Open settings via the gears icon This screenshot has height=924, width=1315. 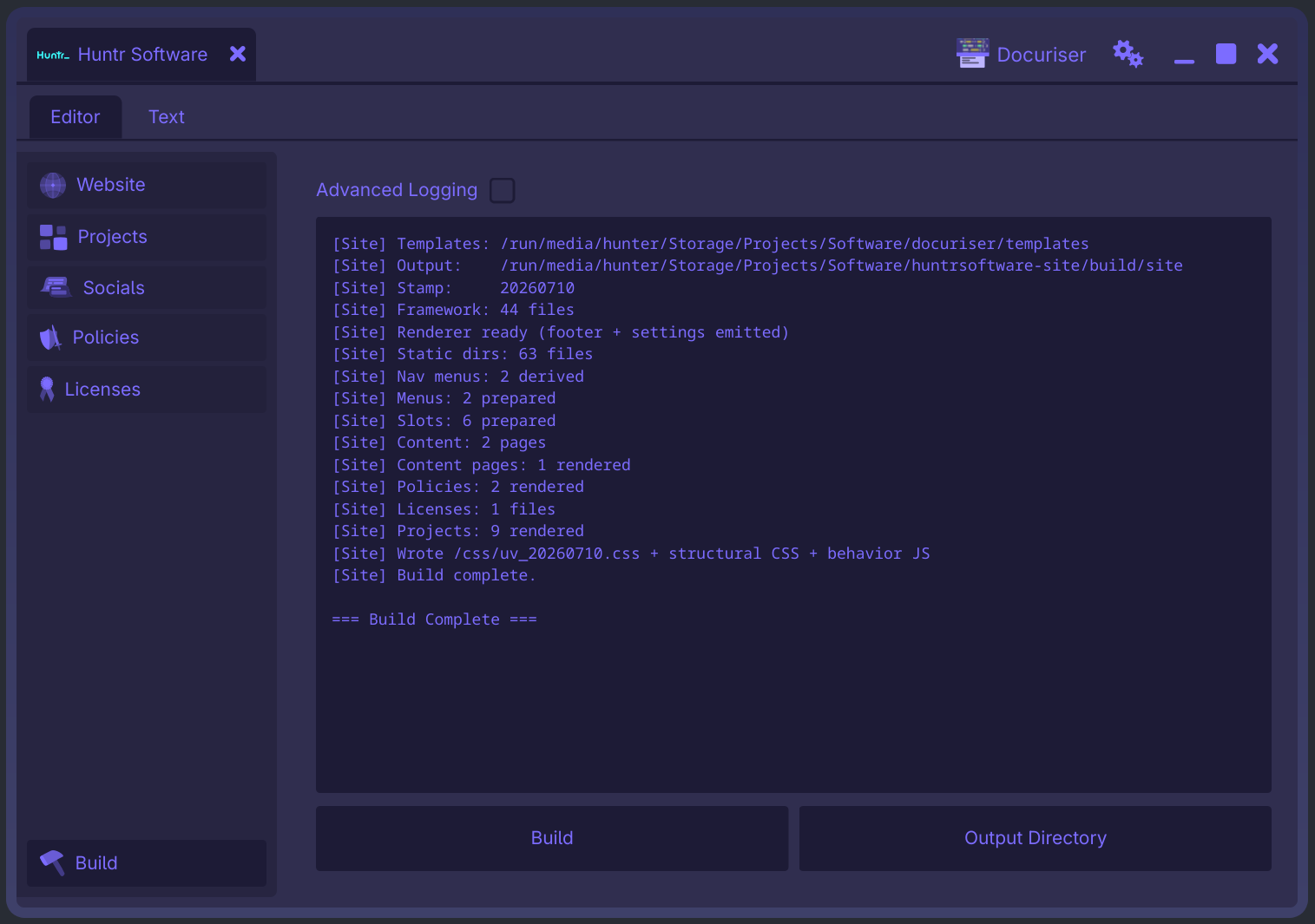pos(1128,54)
